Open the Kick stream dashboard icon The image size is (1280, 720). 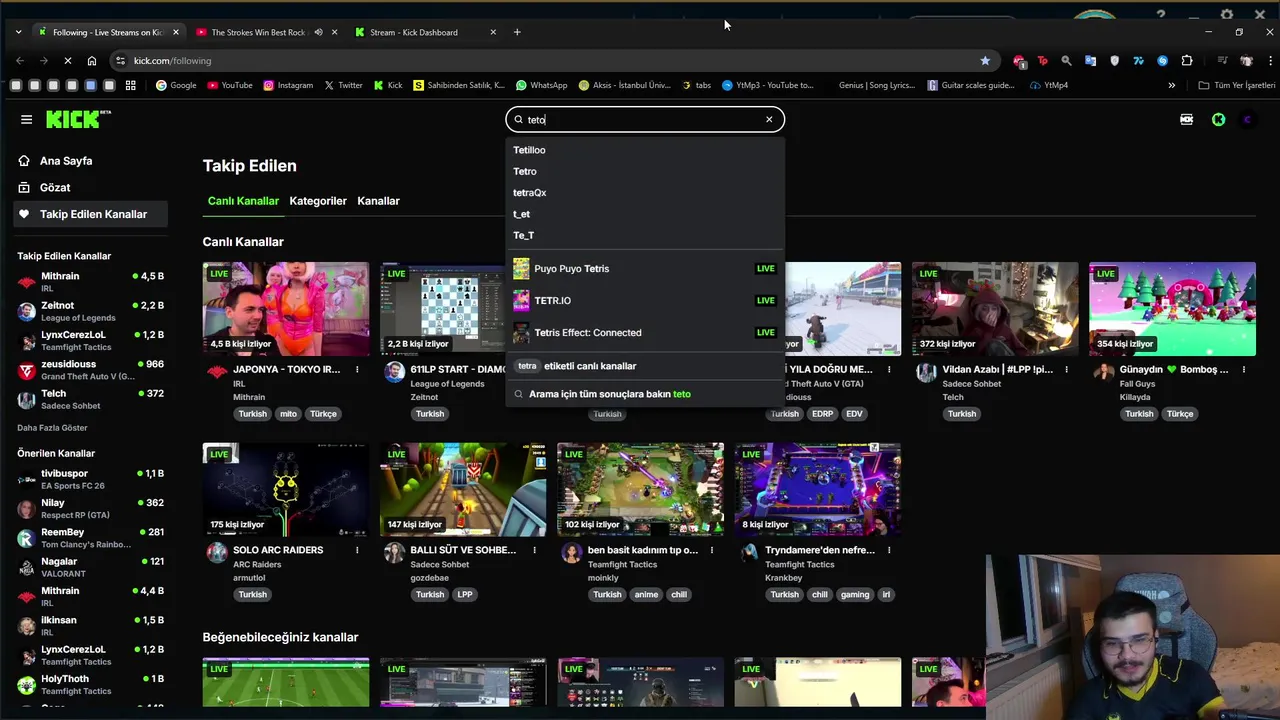(1187, 119)
